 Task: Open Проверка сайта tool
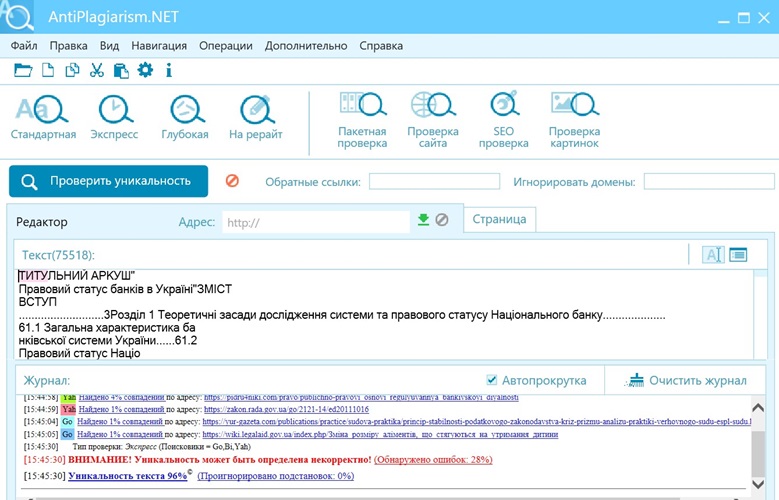pyautogui.click(x=433, y=120)
